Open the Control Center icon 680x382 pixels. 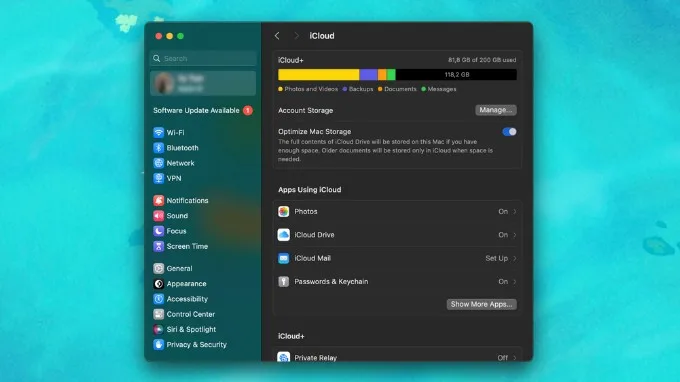point(159,314)
